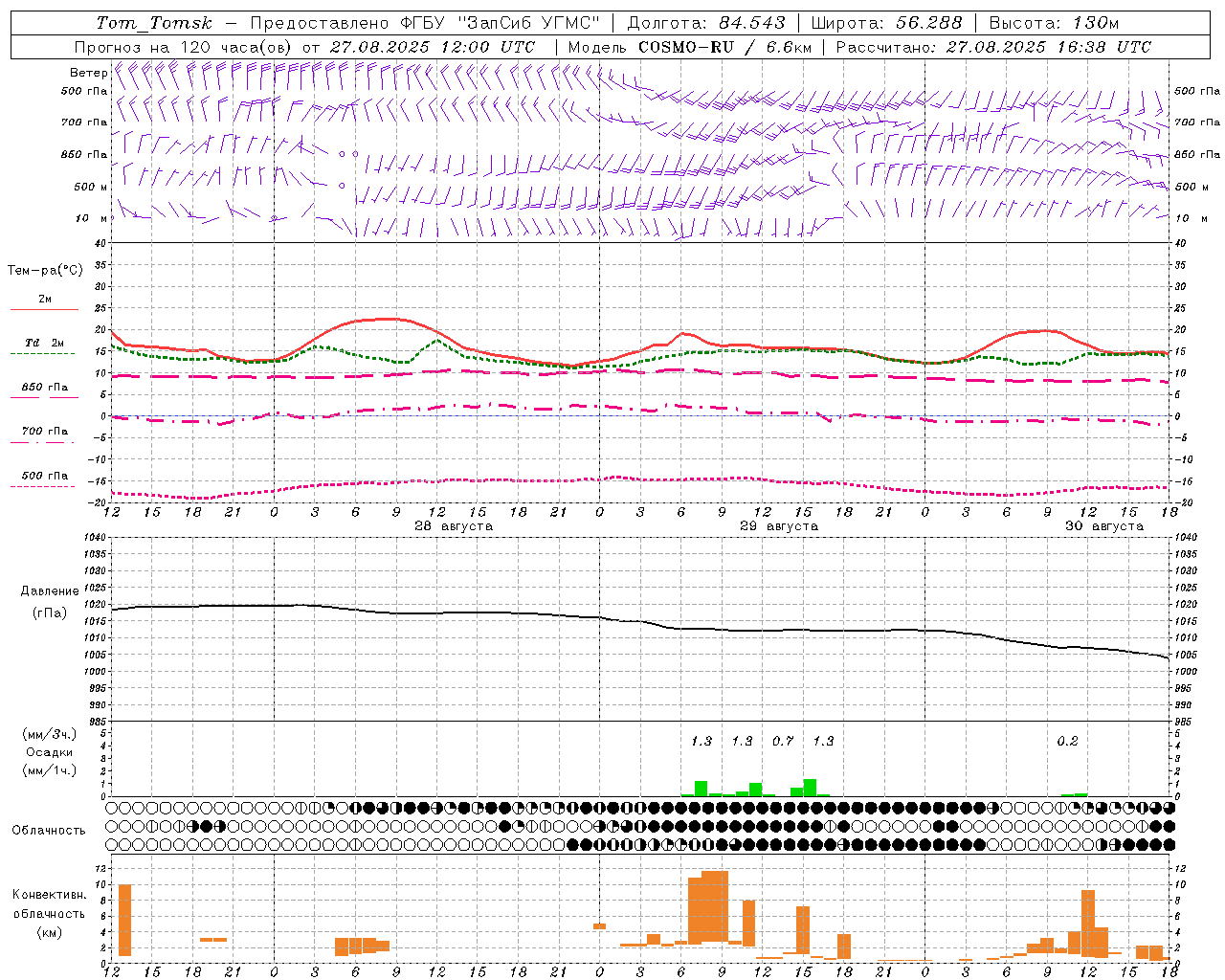Image resolution: width=1225 pixels, height=980 pixels.
Task: Click the Давление pressure label
Action: (x=50, y=591)
